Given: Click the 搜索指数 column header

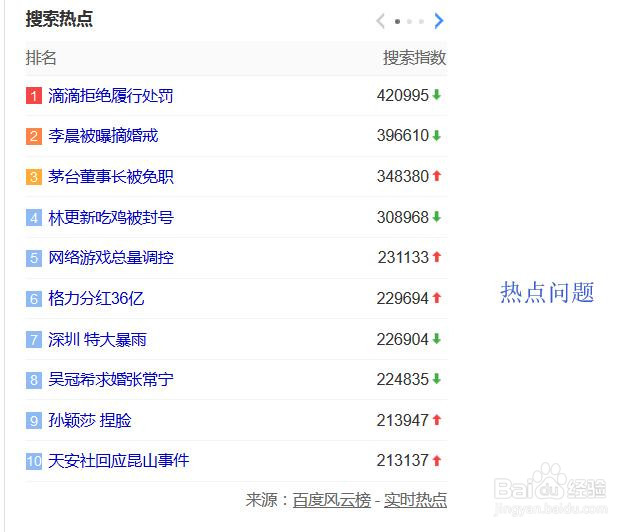Looking at the screenshot, I should [x=414, y=58].
